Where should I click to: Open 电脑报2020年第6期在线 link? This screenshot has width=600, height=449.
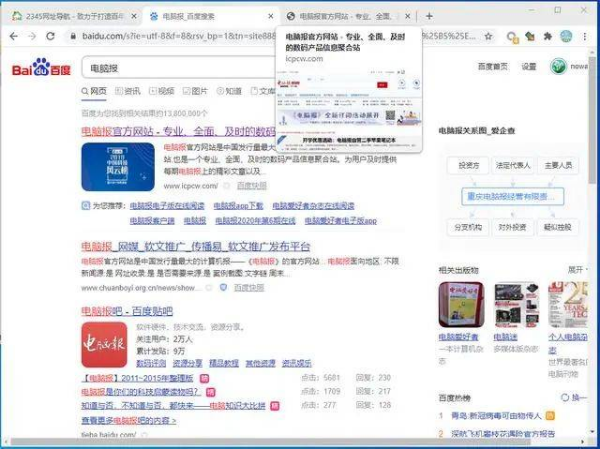(x=255, y=221)
